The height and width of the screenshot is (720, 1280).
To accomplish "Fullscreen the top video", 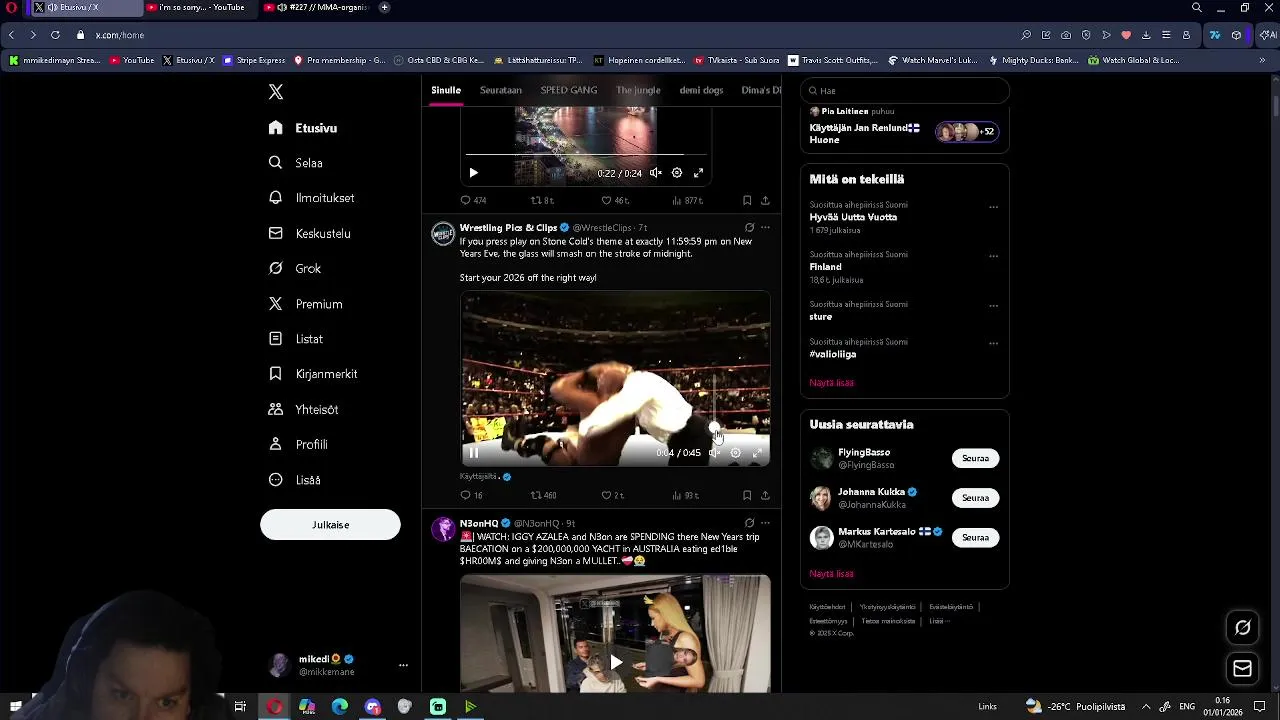I will (x=699, y=173).
